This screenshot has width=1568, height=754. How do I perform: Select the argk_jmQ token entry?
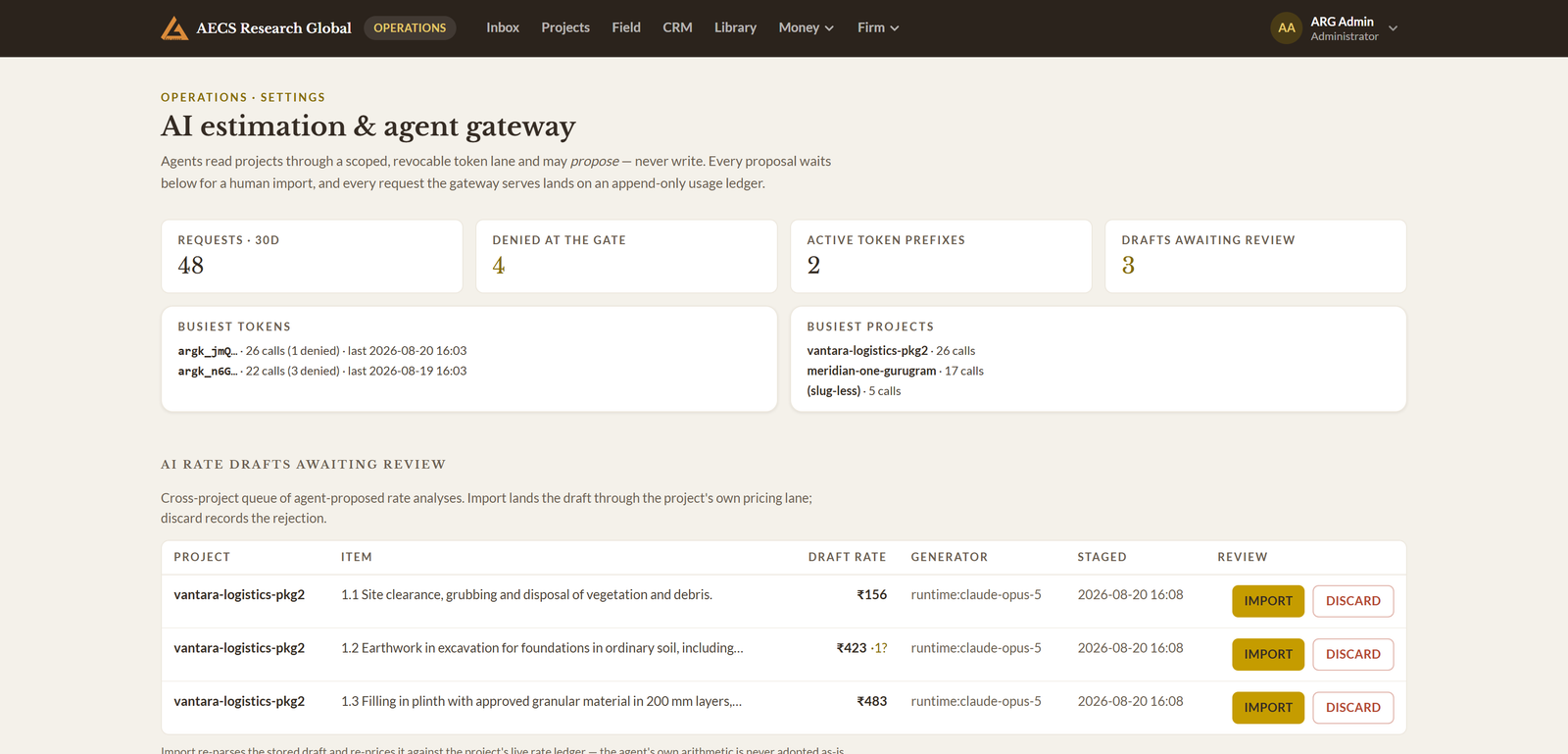[x=322, y=351]
